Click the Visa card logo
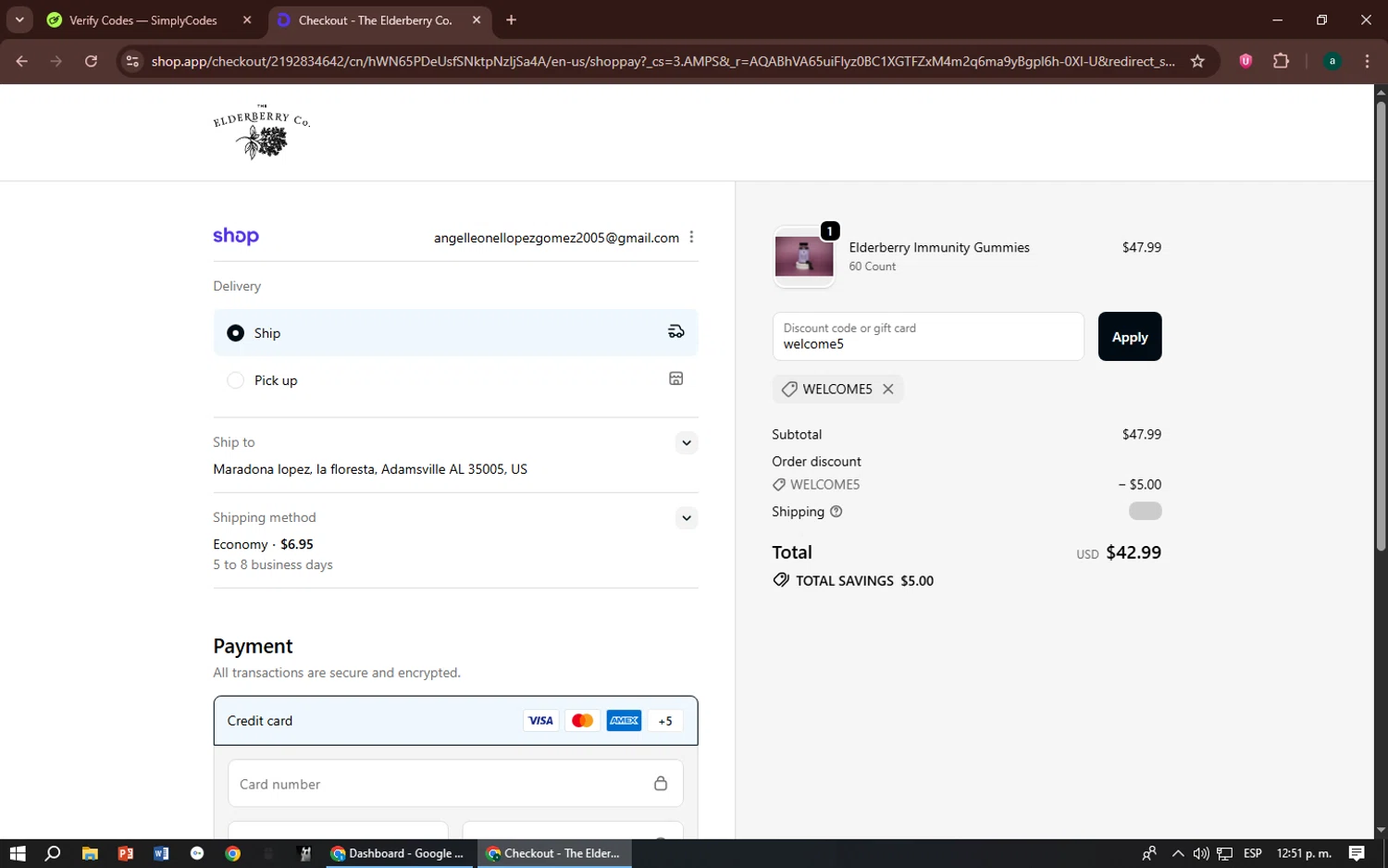Screen dimensions: 1388x868 coord(541,721)
